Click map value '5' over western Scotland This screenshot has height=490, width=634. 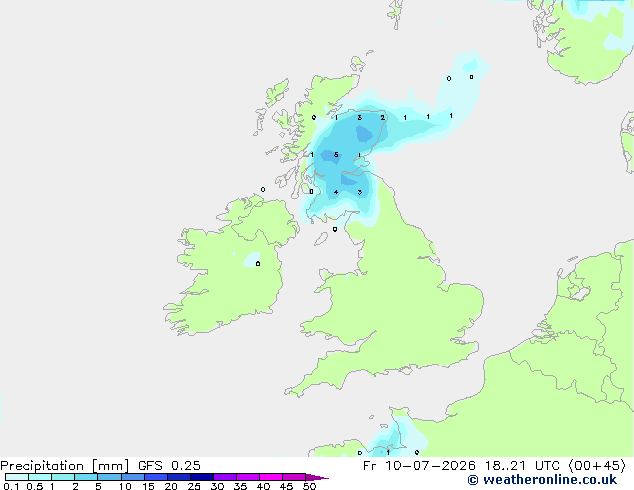click(x=336, y=155)
